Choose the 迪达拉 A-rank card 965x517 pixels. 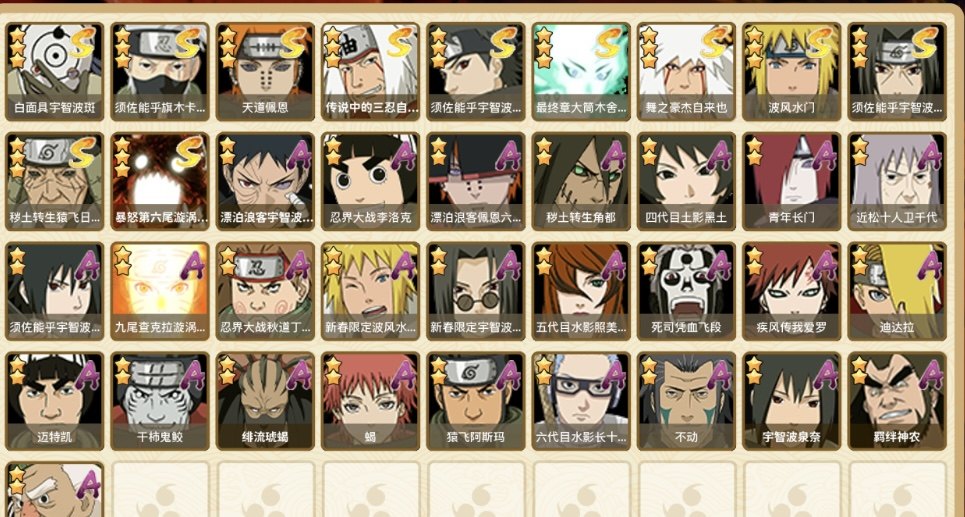pyautogui.click(x=897, y=292)
